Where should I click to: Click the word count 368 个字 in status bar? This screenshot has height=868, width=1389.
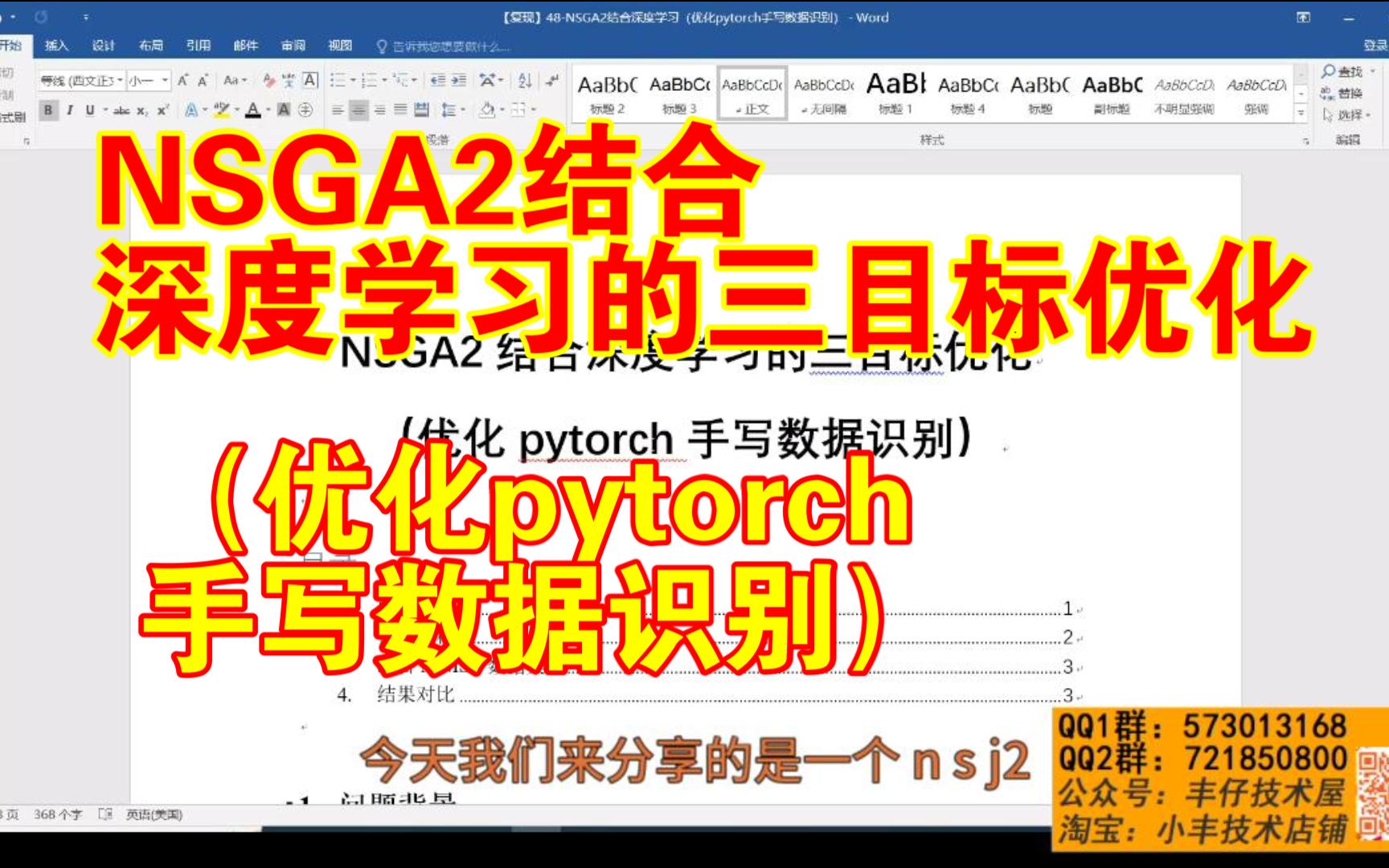58,814
